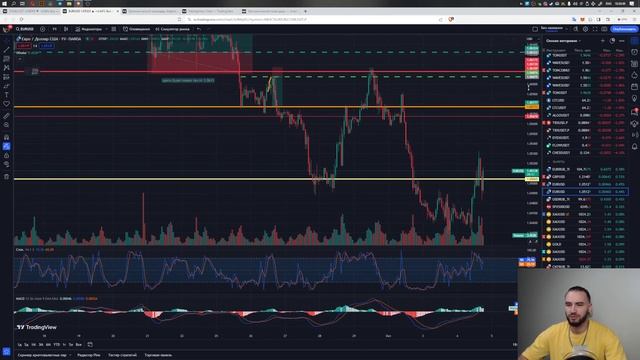640x360 pixels.
Task: Select GBPUSD row in watchlist
Action: (585, 177)
